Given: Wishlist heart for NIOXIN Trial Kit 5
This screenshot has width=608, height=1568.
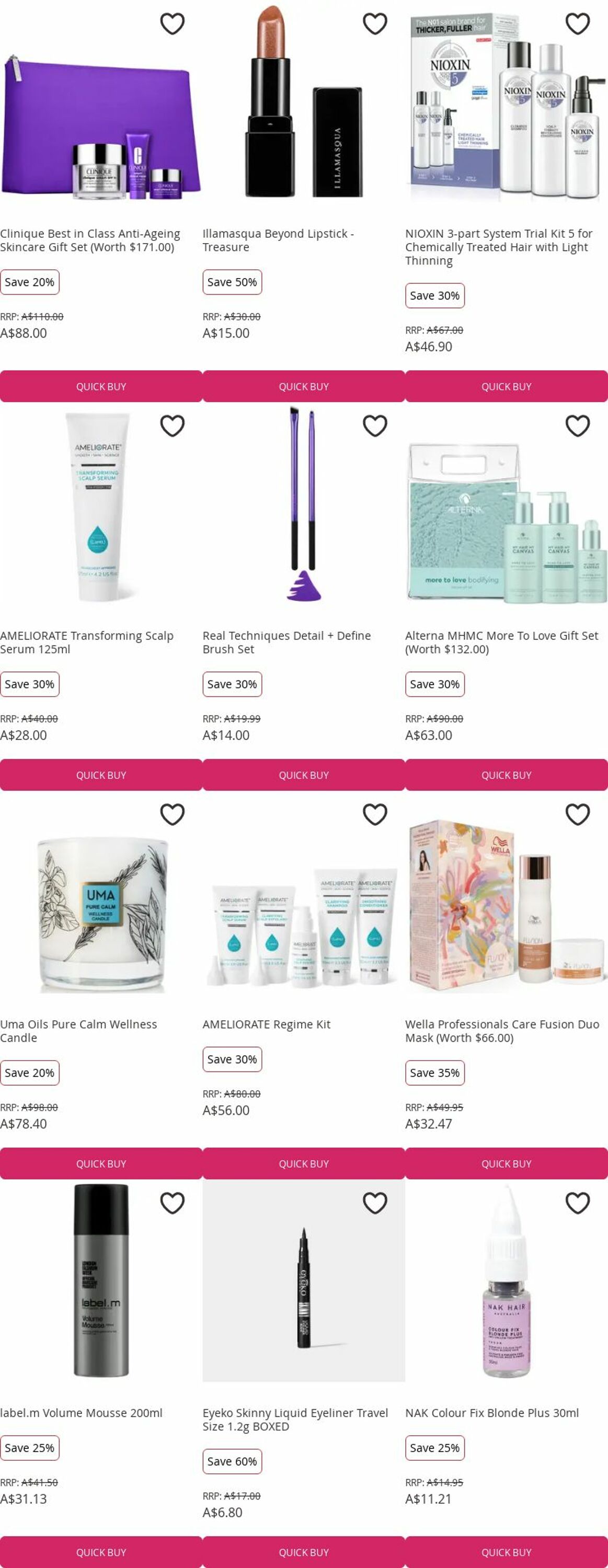Looking at the screenshot, I should click(578, 24).
